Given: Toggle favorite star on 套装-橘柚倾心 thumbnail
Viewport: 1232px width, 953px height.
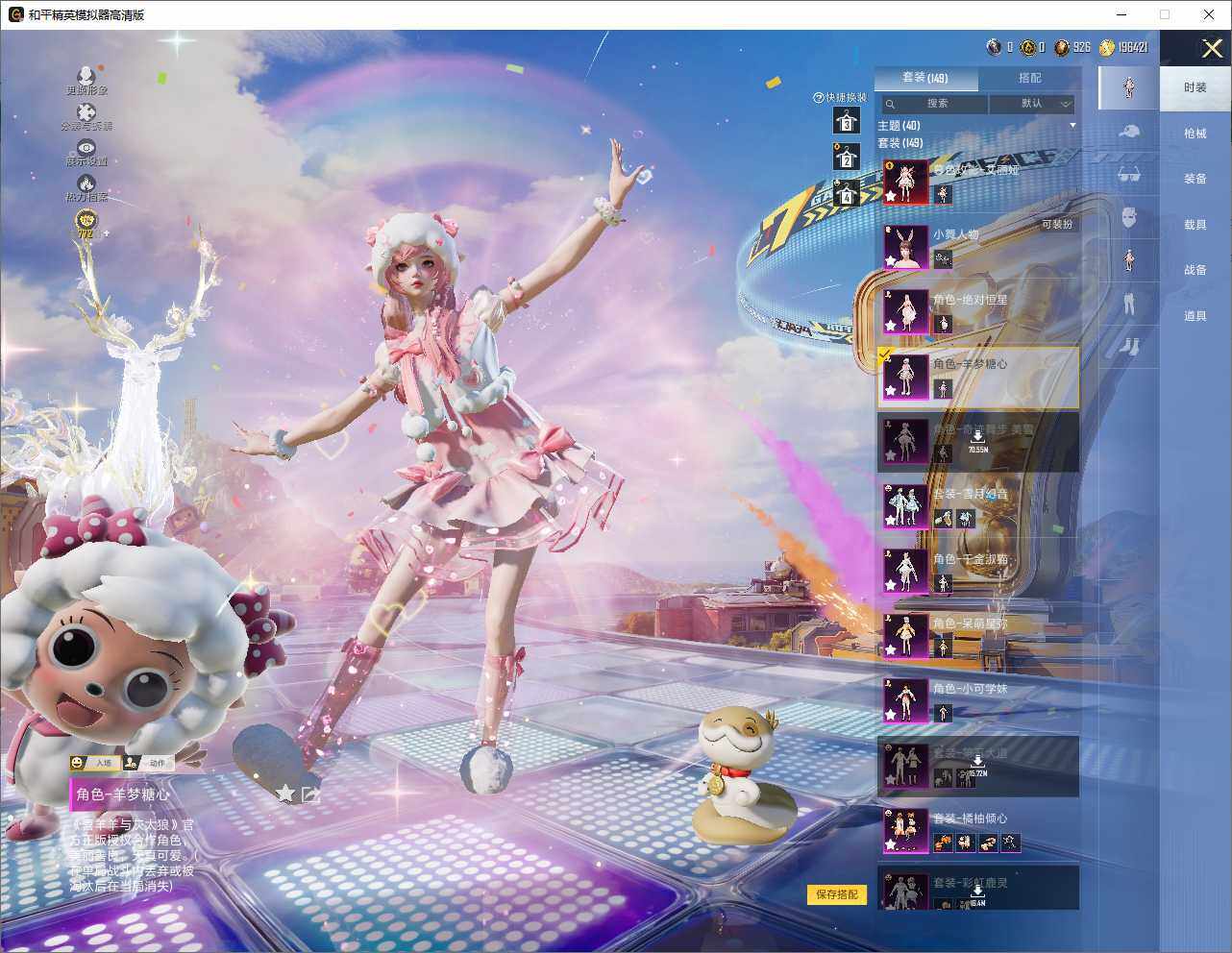Looking at the screenshot, I should (891, 845).
